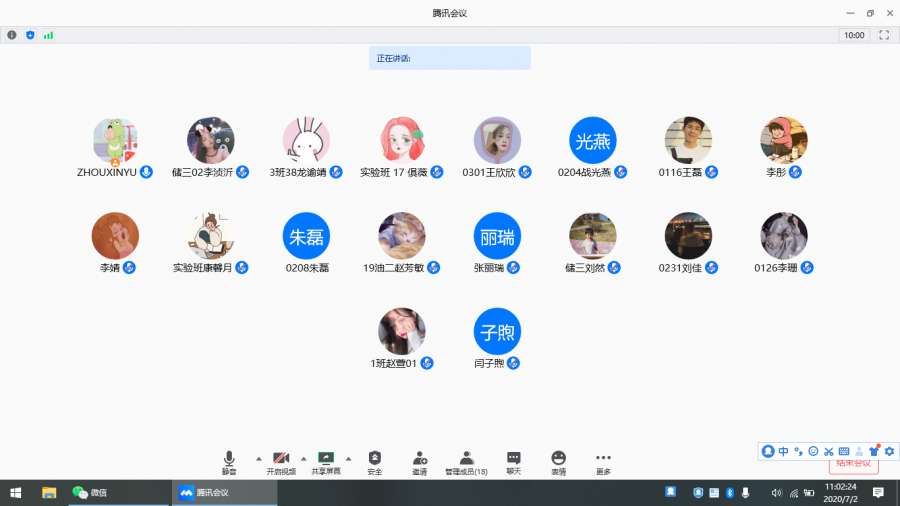Expand audio options arrow beside mute

click(x=258, y=457)
